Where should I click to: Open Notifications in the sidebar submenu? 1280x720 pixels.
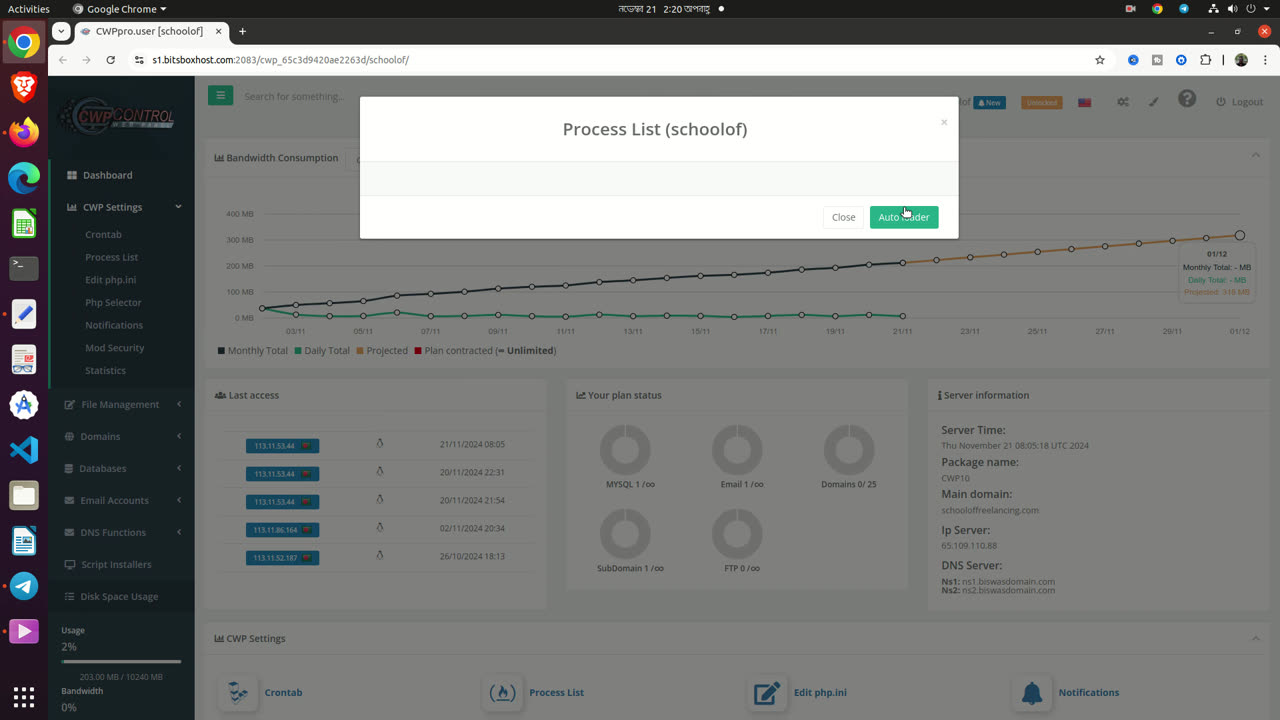click(x=114, y=325)
